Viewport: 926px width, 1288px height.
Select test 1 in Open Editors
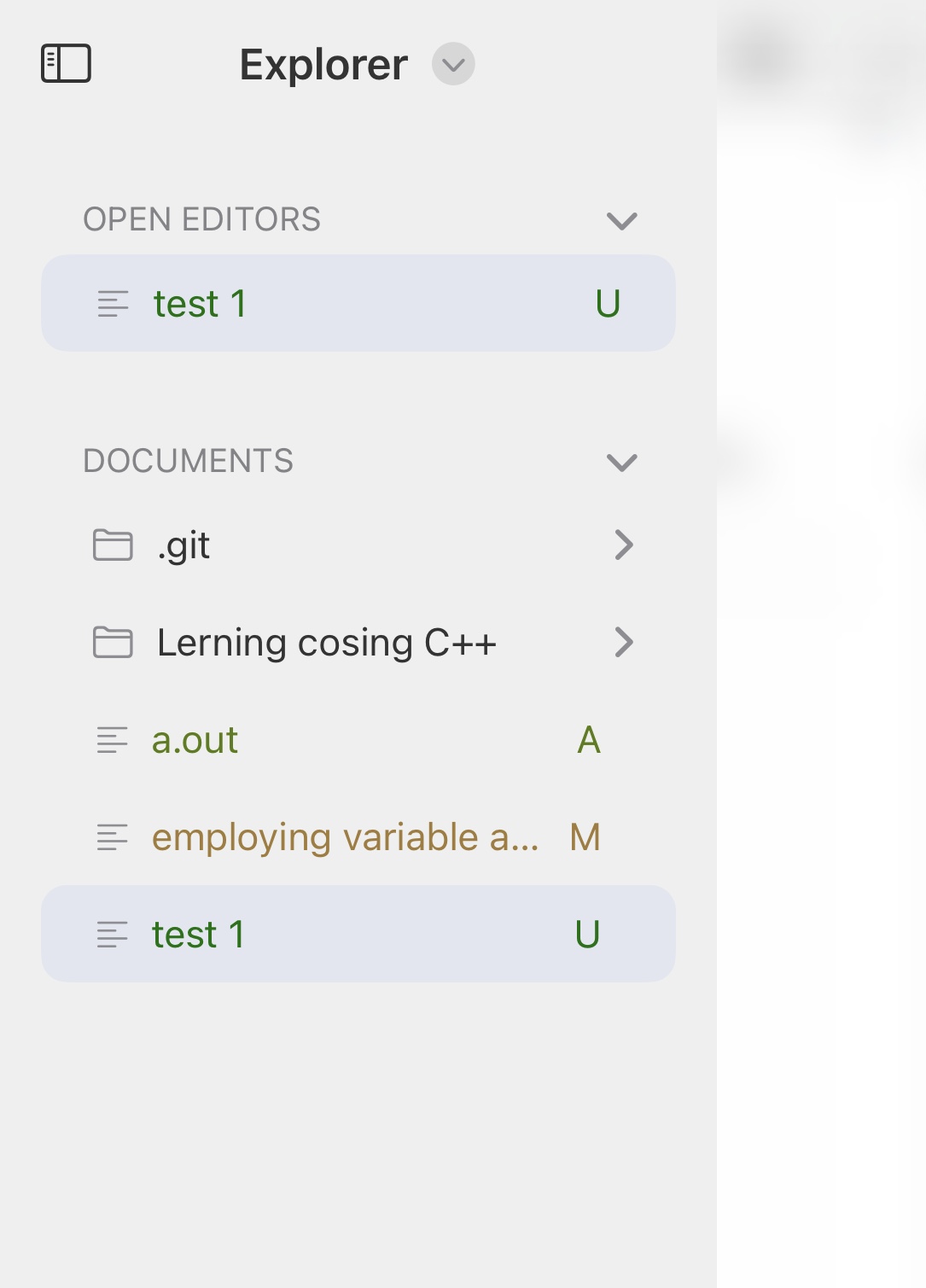(201, 304)
